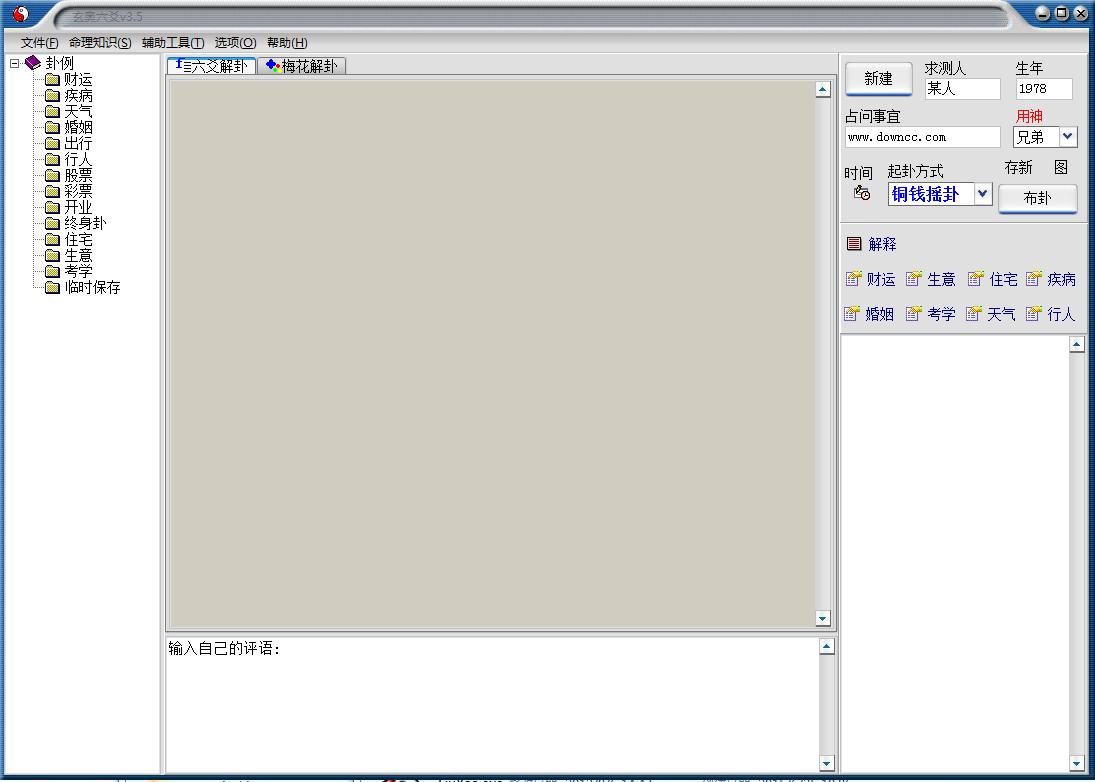Click the 生年 year field
This screenshot has height=782, width=1095.
click(x=1044, y=89)
